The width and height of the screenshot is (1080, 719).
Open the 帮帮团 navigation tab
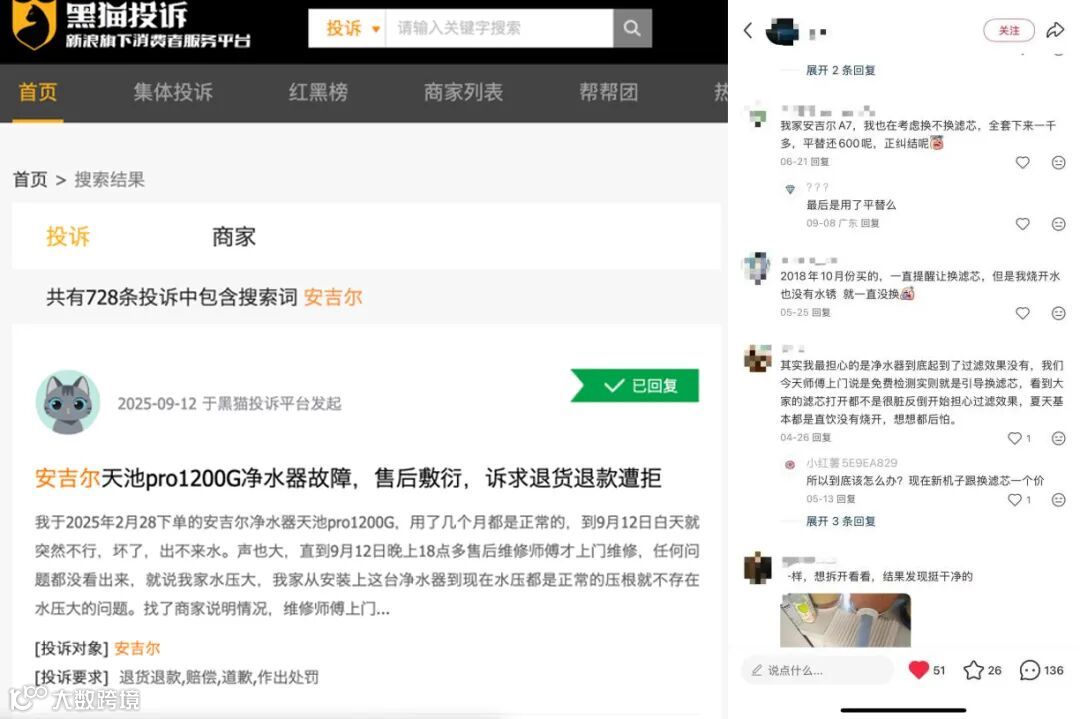[x=608, y=92]
